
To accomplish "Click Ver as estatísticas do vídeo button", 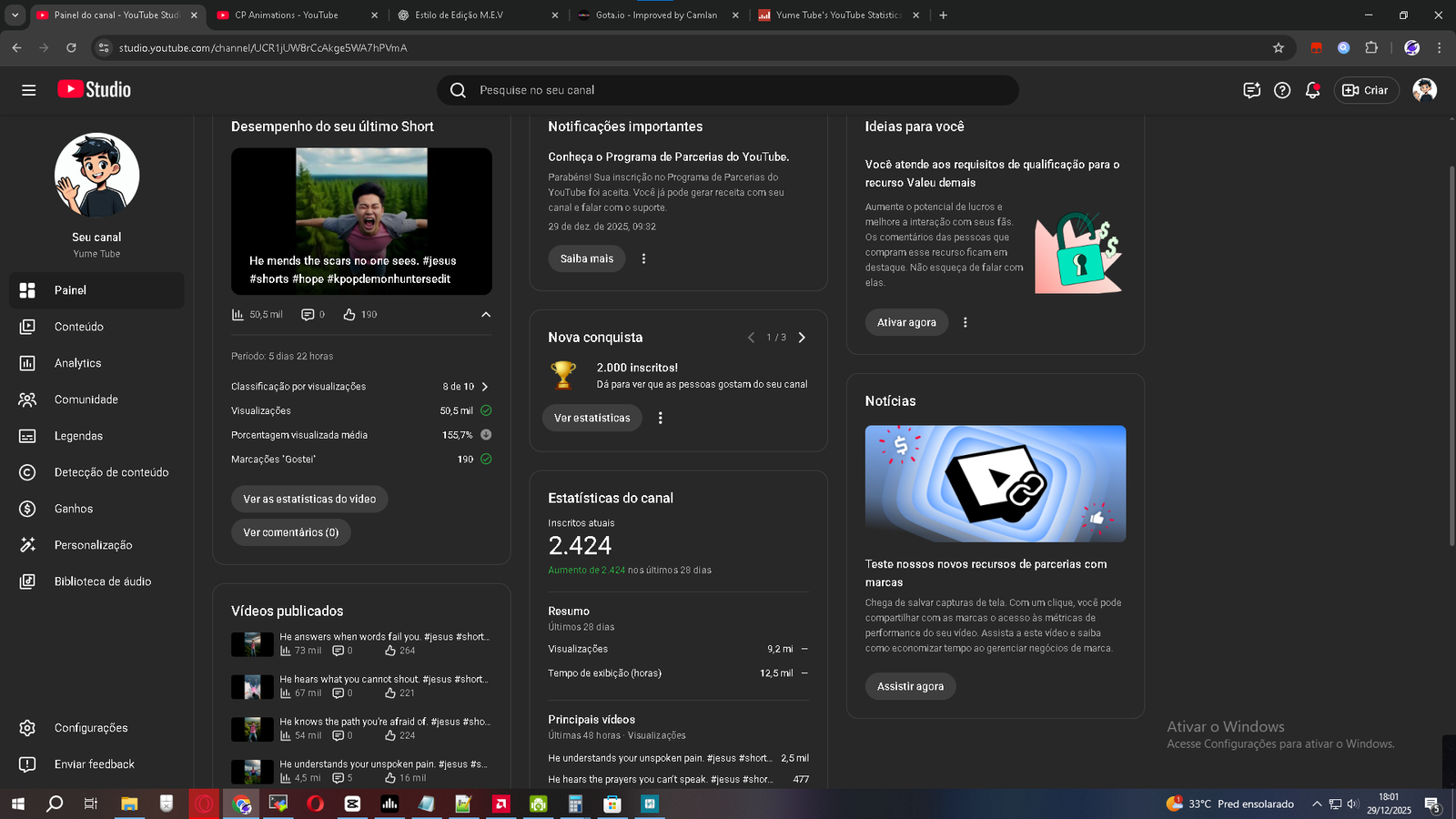I will point(309,500).
